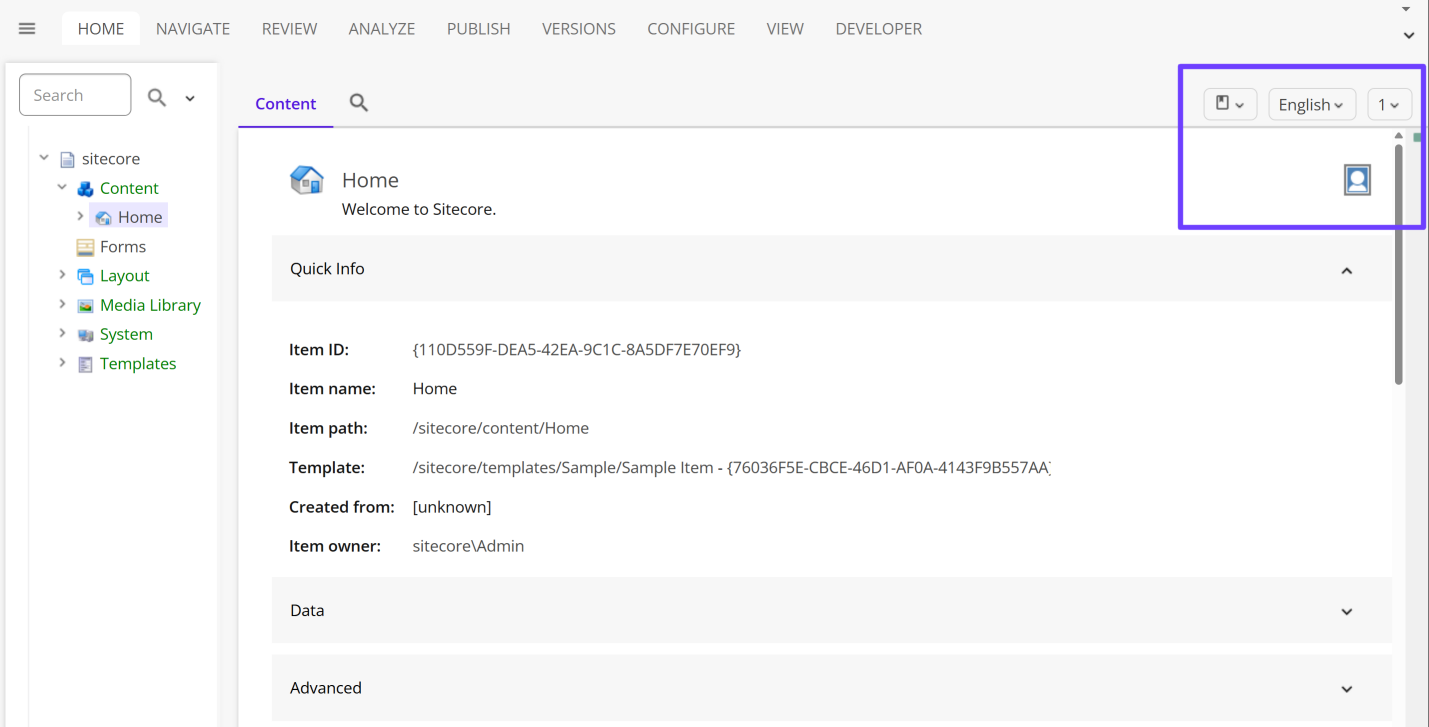Select the sitecore root tree item
Image resolution: width=1429 pixels, height=727 pixels.
111,159
